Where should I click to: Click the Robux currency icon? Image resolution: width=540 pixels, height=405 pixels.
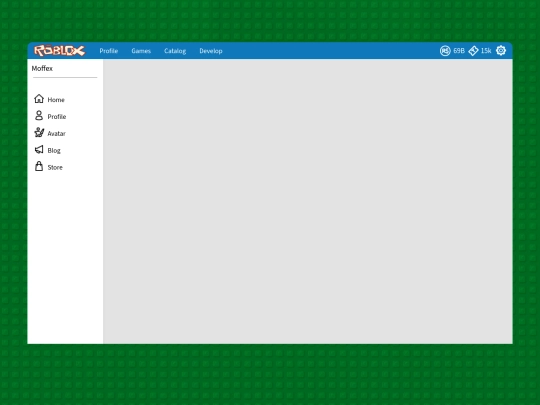(x=445, y=51)
